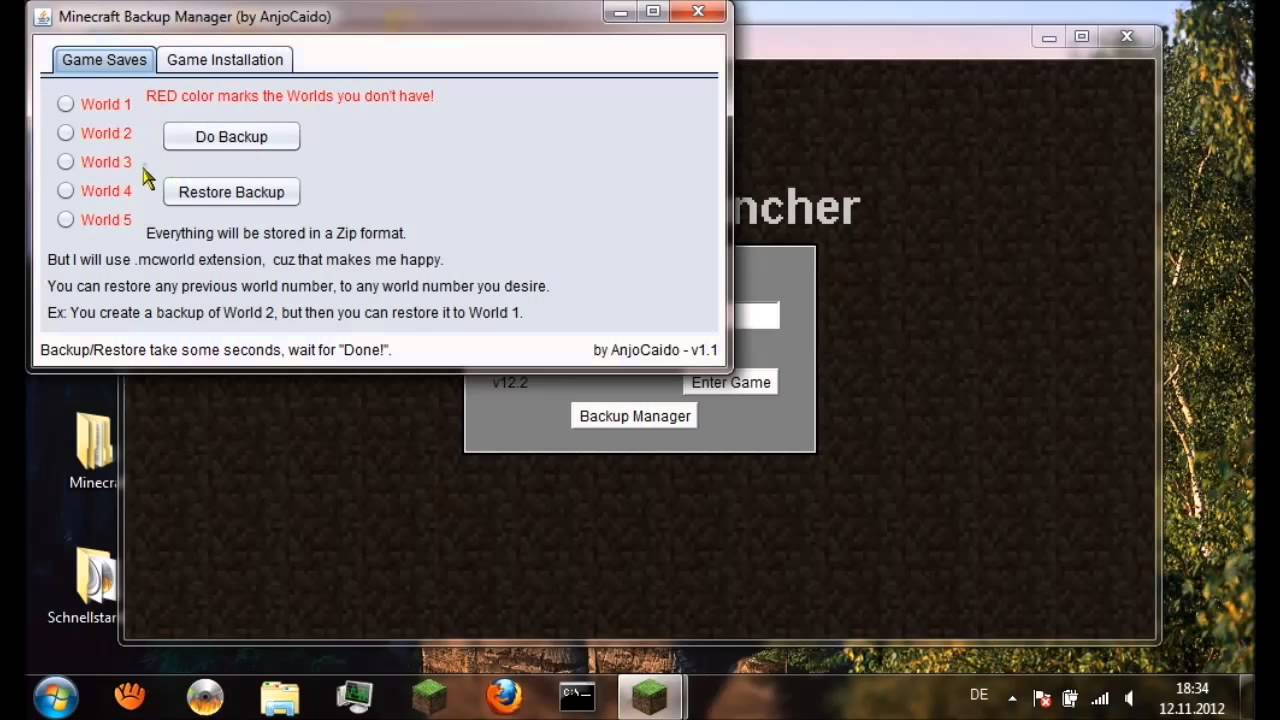Open the monitor program taskbar icon
Screen dimensions: 1280x720
[355, 696]
